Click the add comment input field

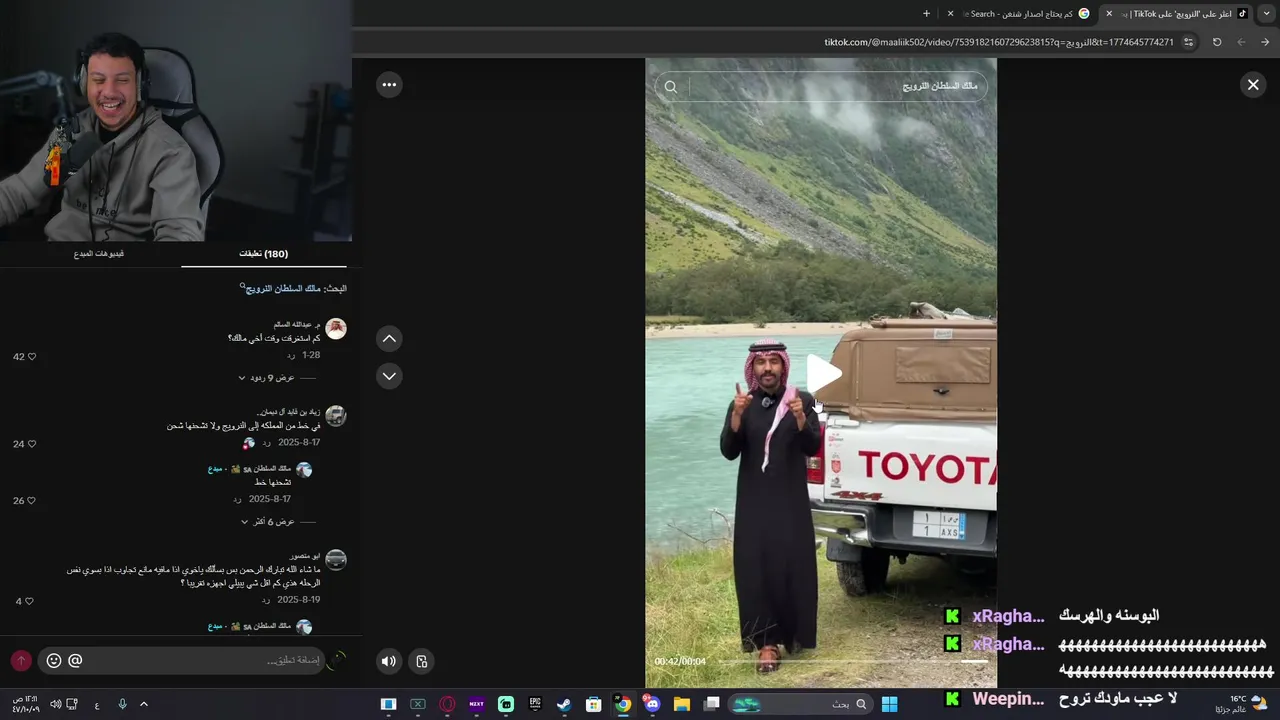(180, 660)
